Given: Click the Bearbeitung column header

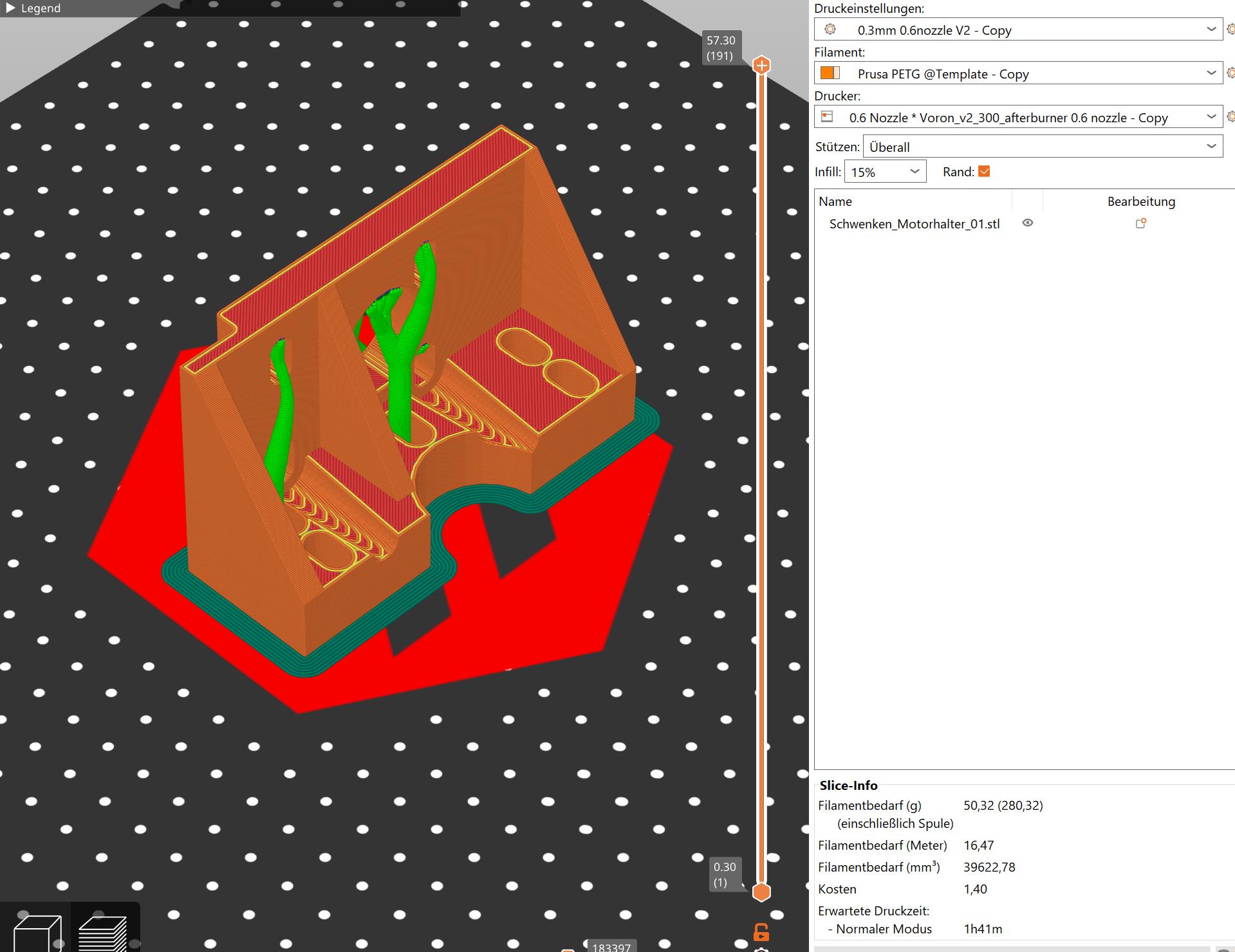Looking at the screenshot, I should [1141, 201].
